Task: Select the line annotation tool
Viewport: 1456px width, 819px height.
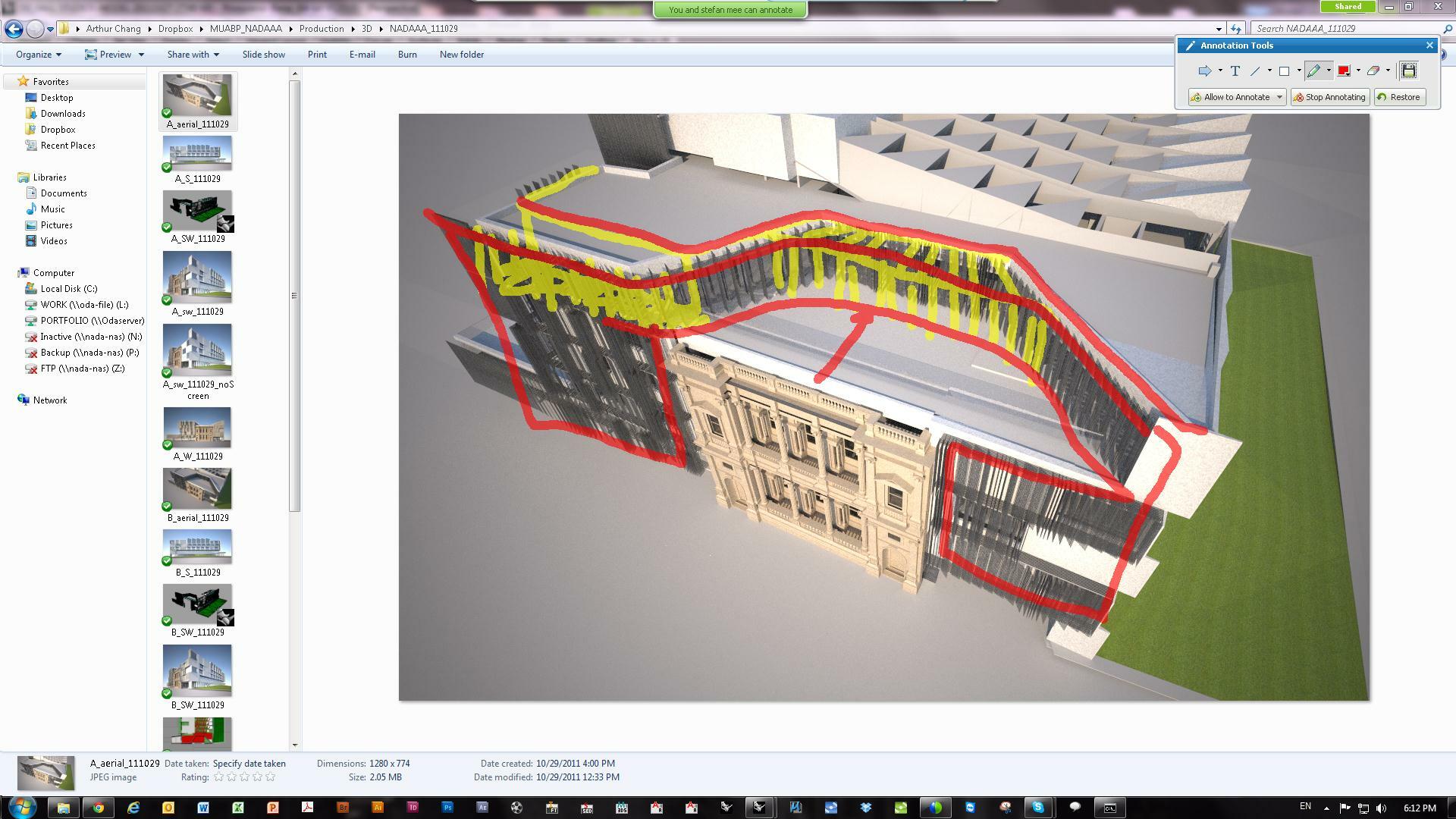Action: tap(1255, 71)
